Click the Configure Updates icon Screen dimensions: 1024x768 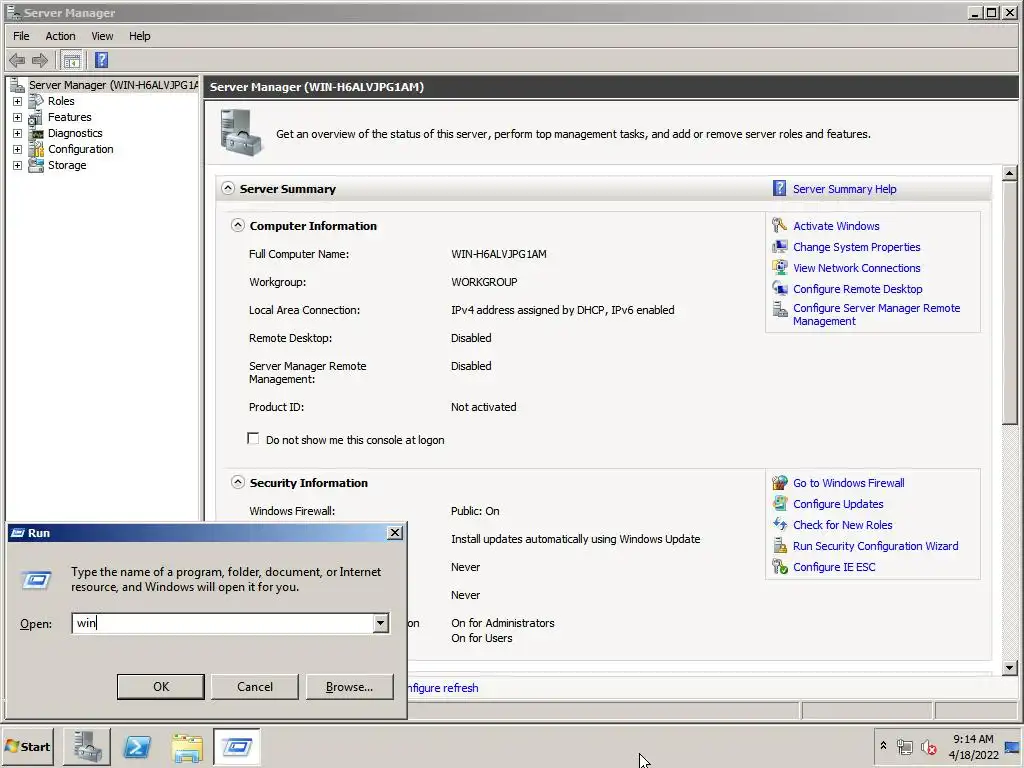point(779,504)
